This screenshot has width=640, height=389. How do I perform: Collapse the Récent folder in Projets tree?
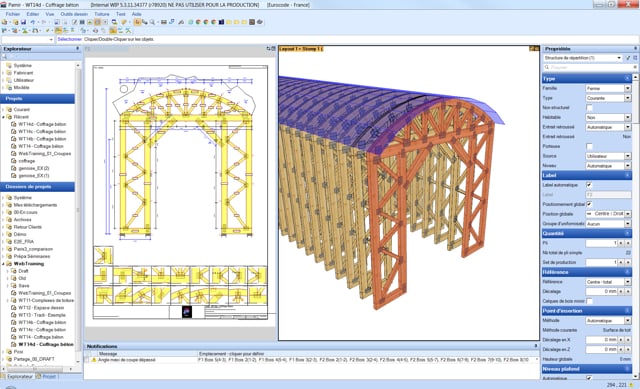click(4, 117)
